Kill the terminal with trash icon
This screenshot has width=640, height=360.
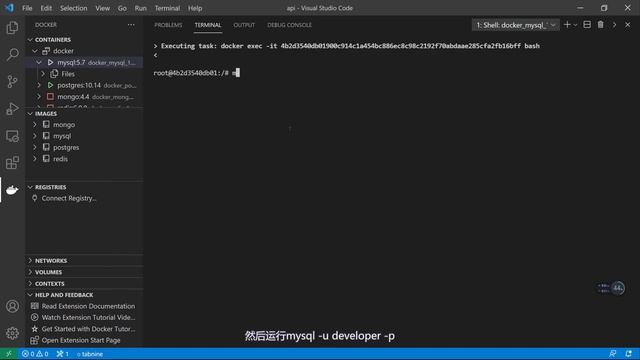(600, 25)
